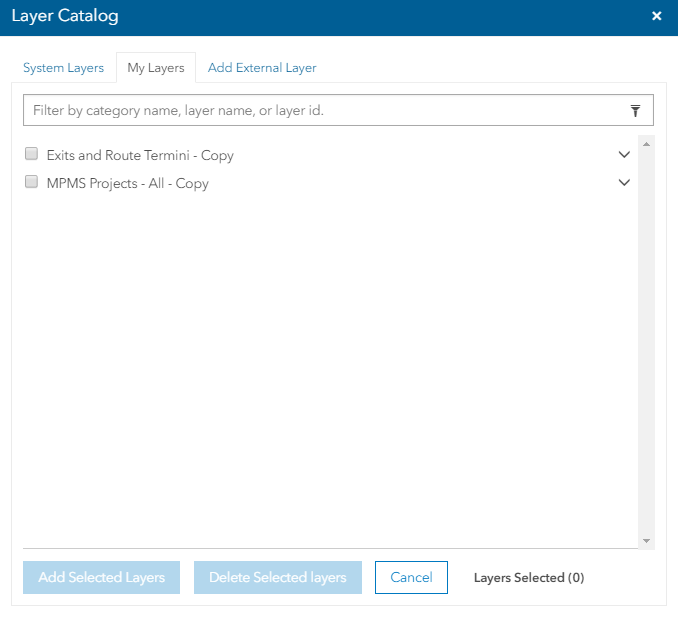Click the scrollbar down arrow
This screenshot has height=623, width=678.
click(647, 541)
